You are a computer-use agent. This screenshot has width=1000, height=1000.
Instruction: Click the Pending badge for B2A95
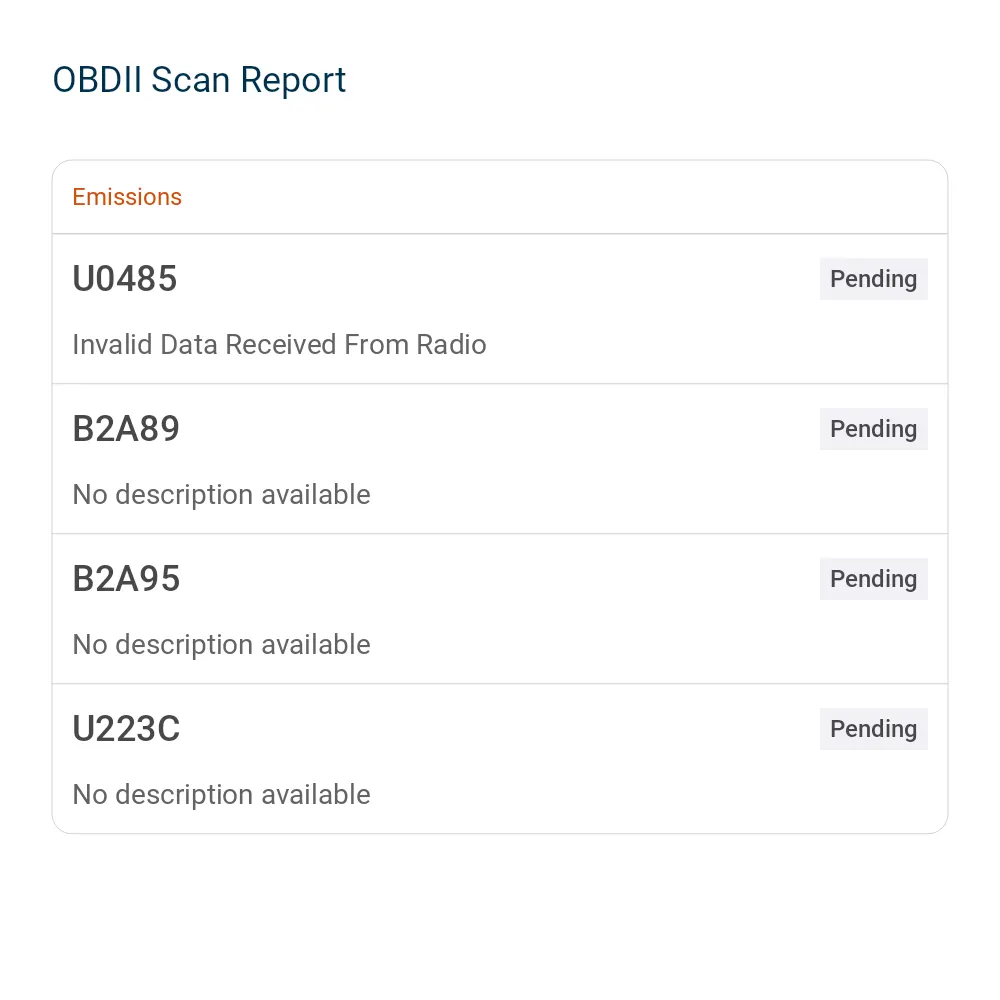(x=873, y=578)
